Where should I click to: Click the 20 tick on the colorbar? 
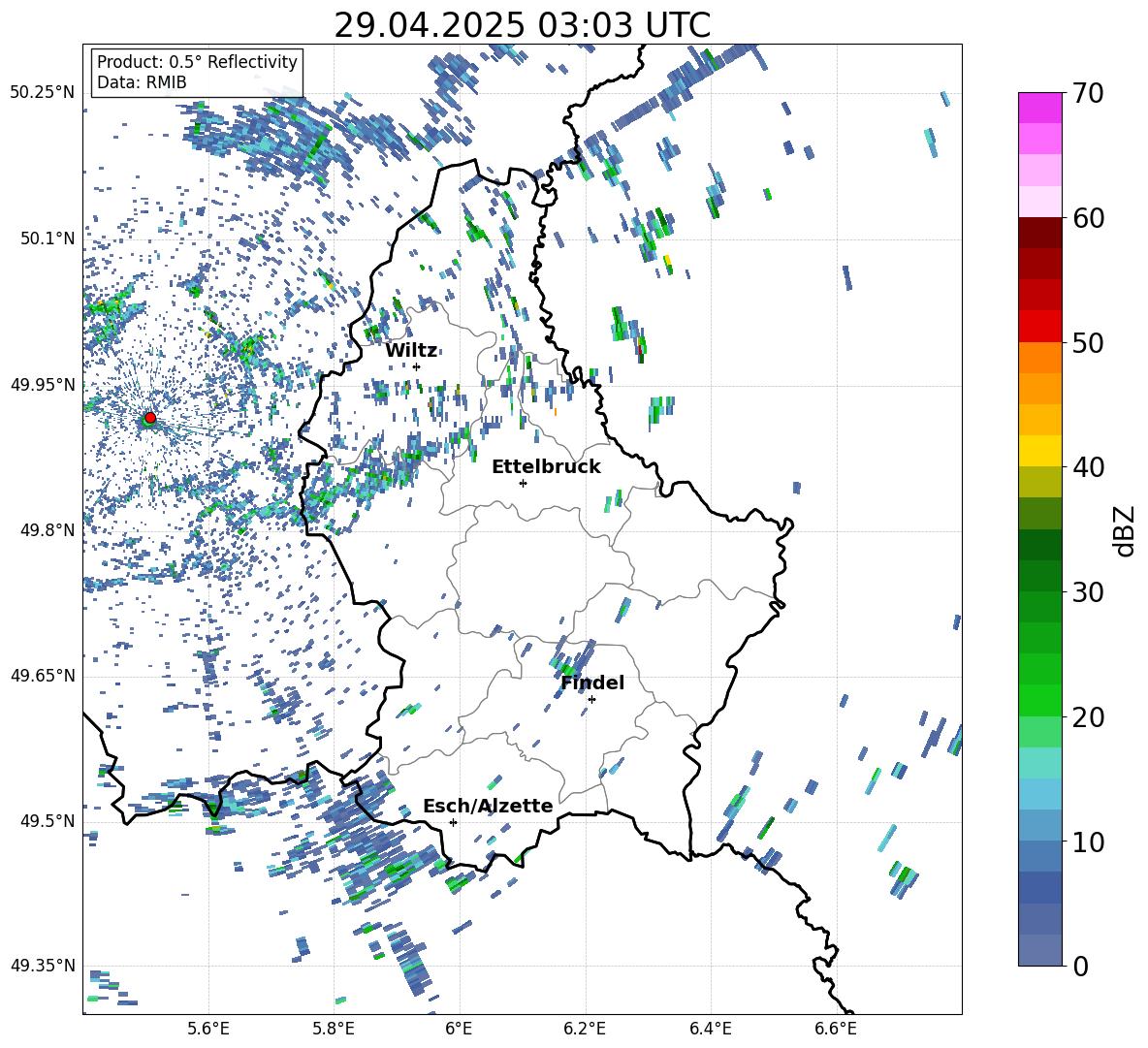coord(1087,716)
